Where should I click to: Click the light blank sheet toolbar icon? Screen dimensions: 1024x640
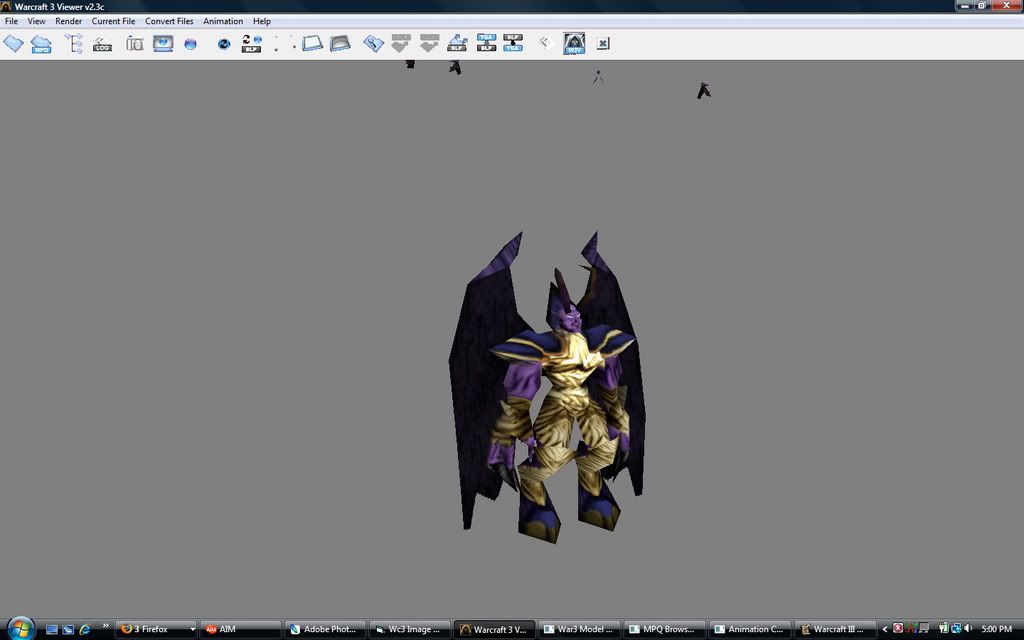tap(312, 44)
